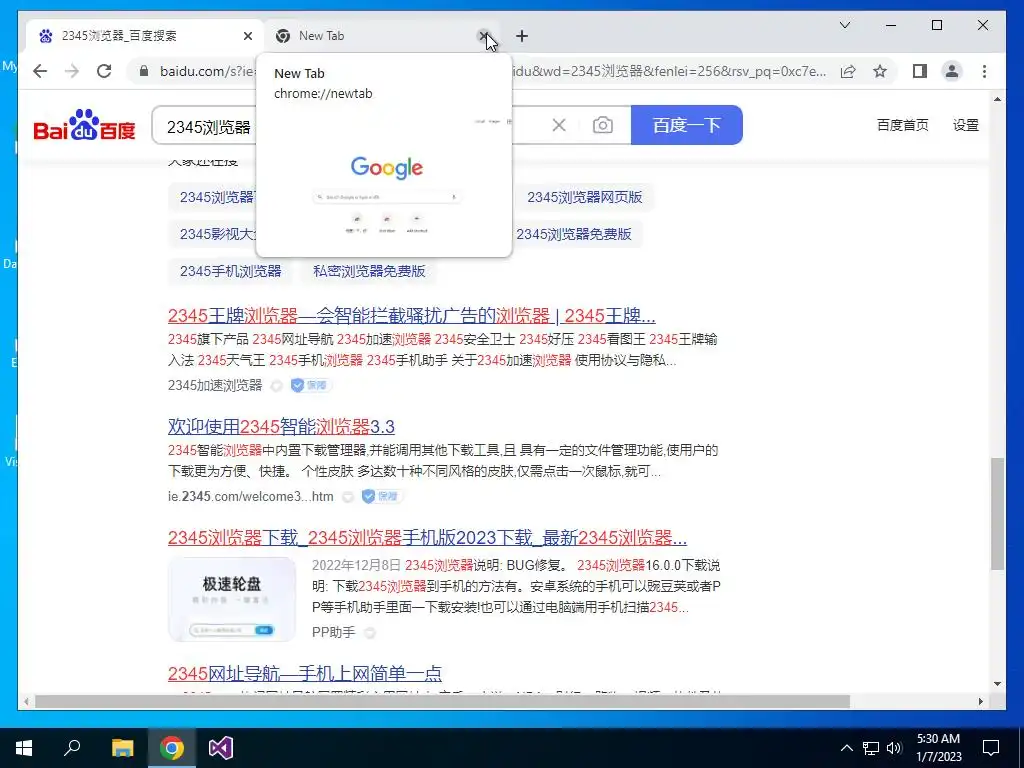Click the 百度一下 search button

(x=686, y=125)
